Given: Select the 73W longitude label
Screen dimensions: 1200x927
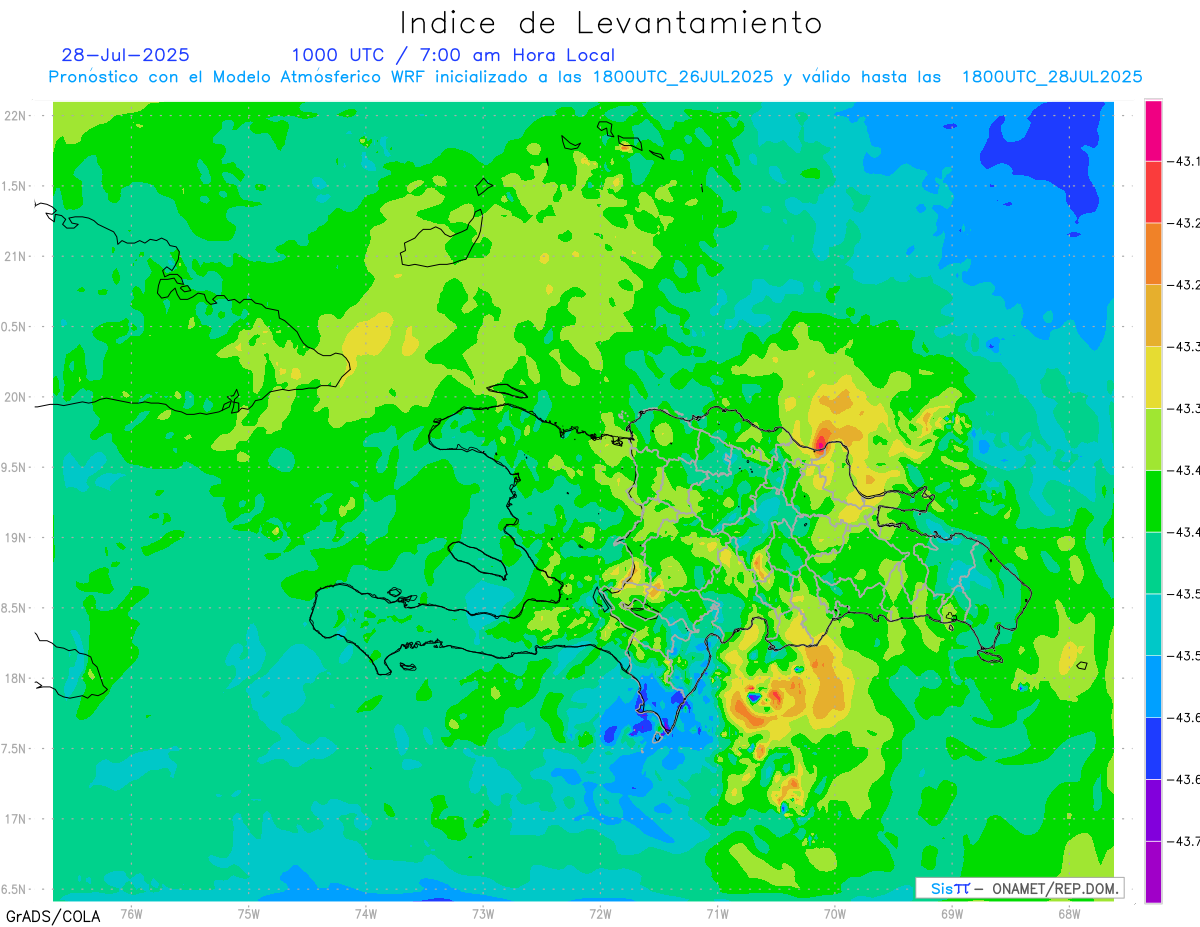Looking at the screenshot, I should click(483, 912).
